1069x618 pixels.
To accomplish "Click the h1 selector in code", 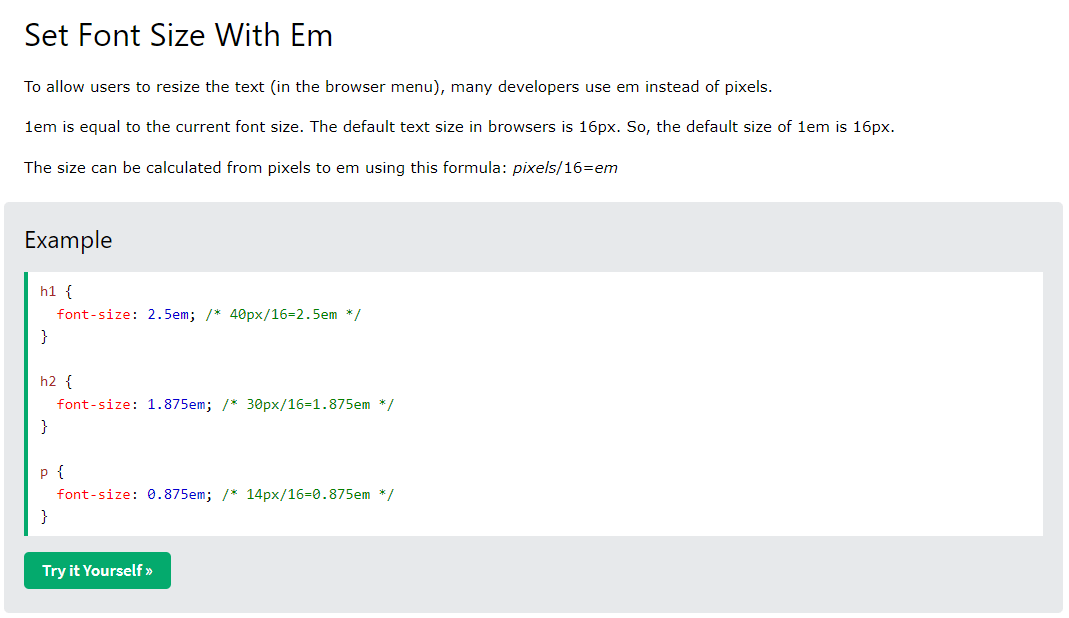I will pos(48,291).
